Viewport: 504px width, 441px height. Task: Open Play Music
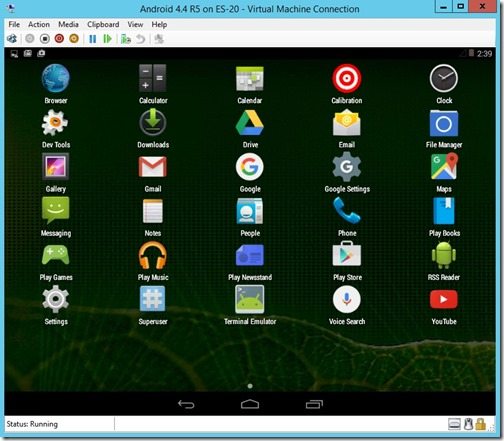tap(153, 255)
